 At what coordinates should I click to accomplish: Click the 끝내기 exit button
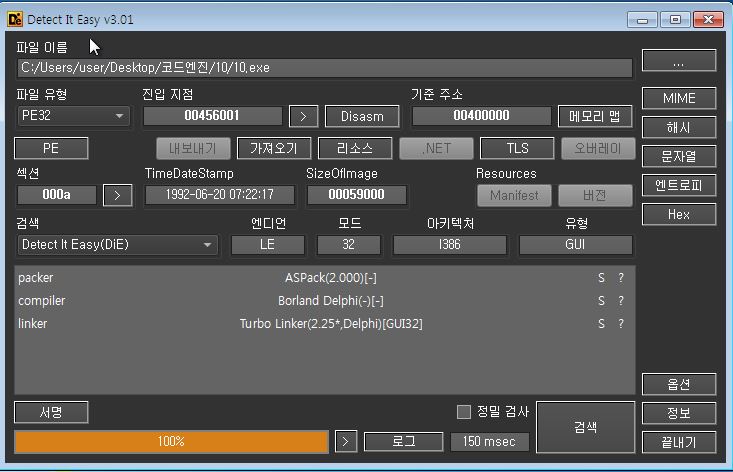tap(679, 442)
